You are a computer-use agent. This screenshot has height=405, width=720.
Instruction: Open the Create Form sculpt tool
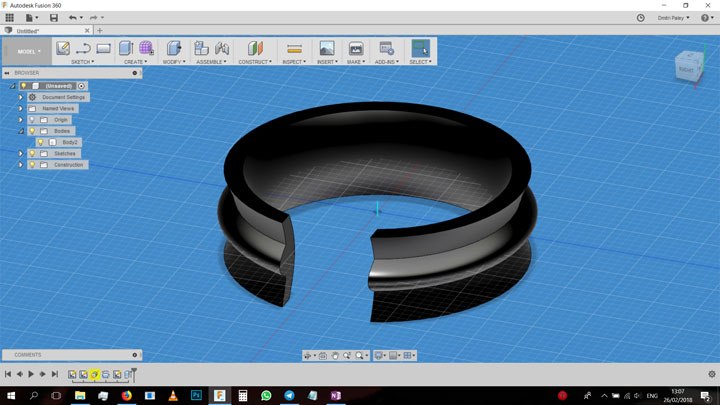[x=146, y=48]
